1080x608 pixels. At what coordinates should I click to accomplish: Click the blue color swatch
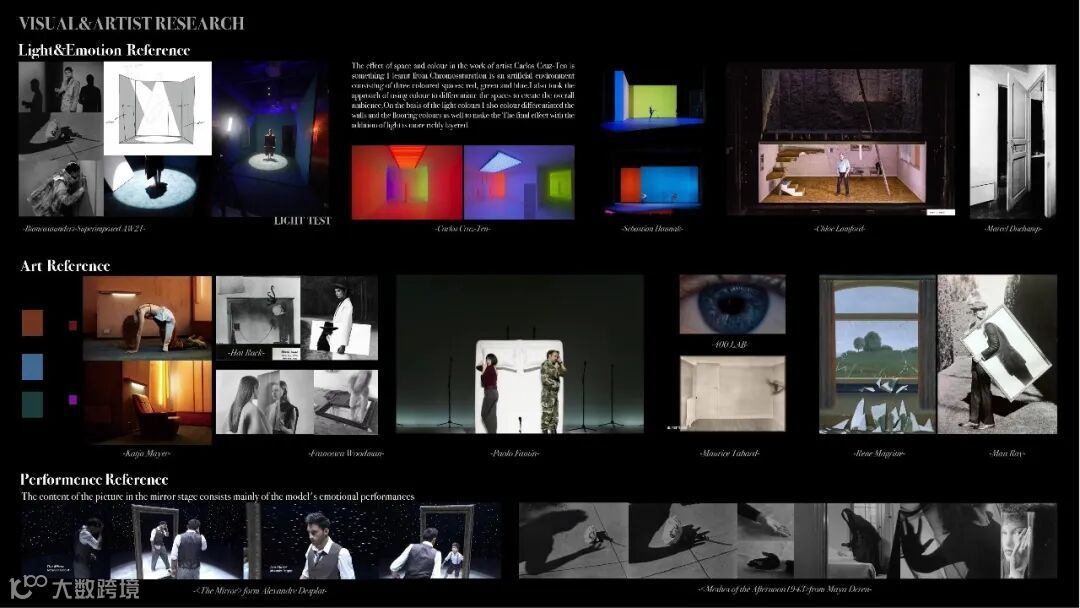click(x=32, y=366)
